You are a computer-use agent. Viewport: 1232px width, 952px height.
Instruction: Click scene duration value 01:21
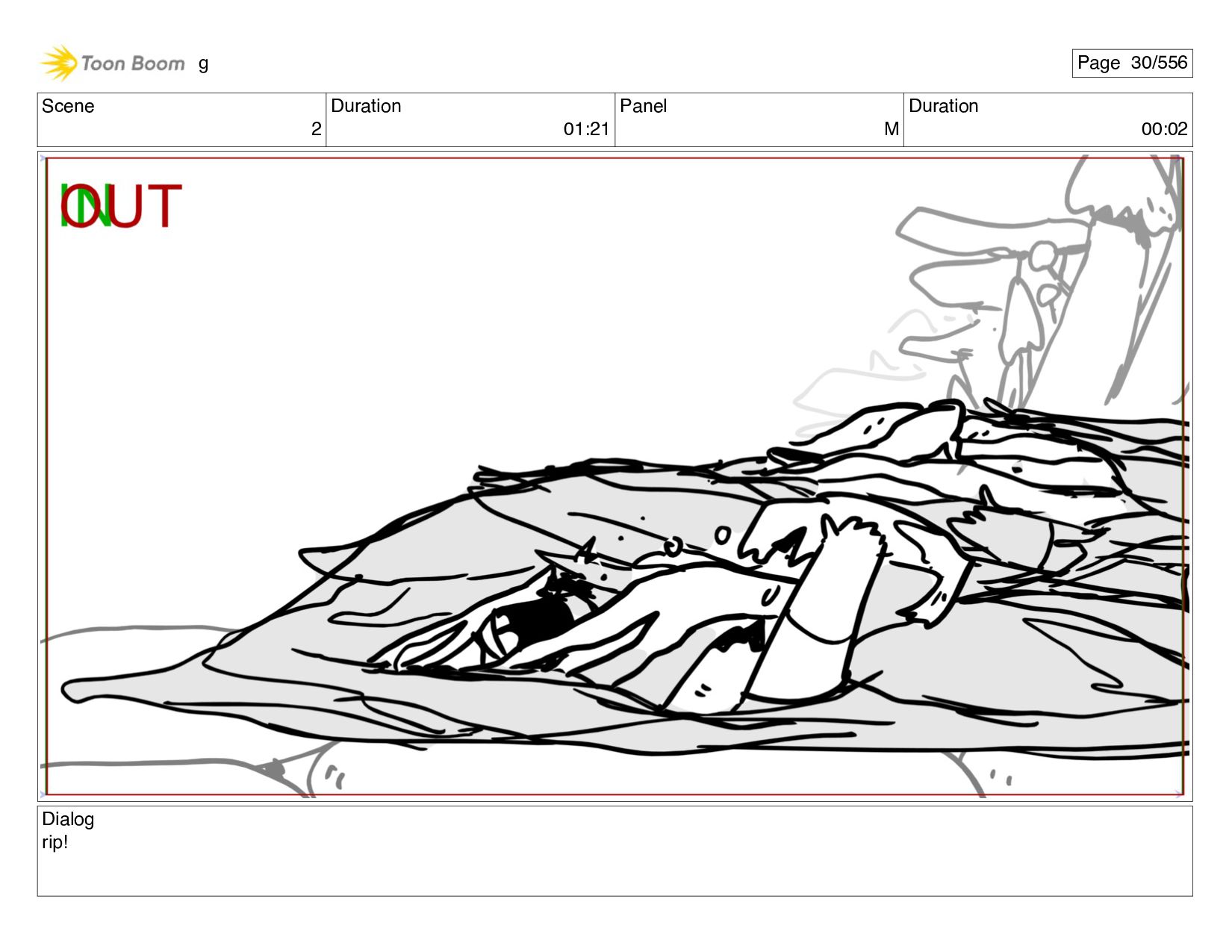[x=586, y=129]
